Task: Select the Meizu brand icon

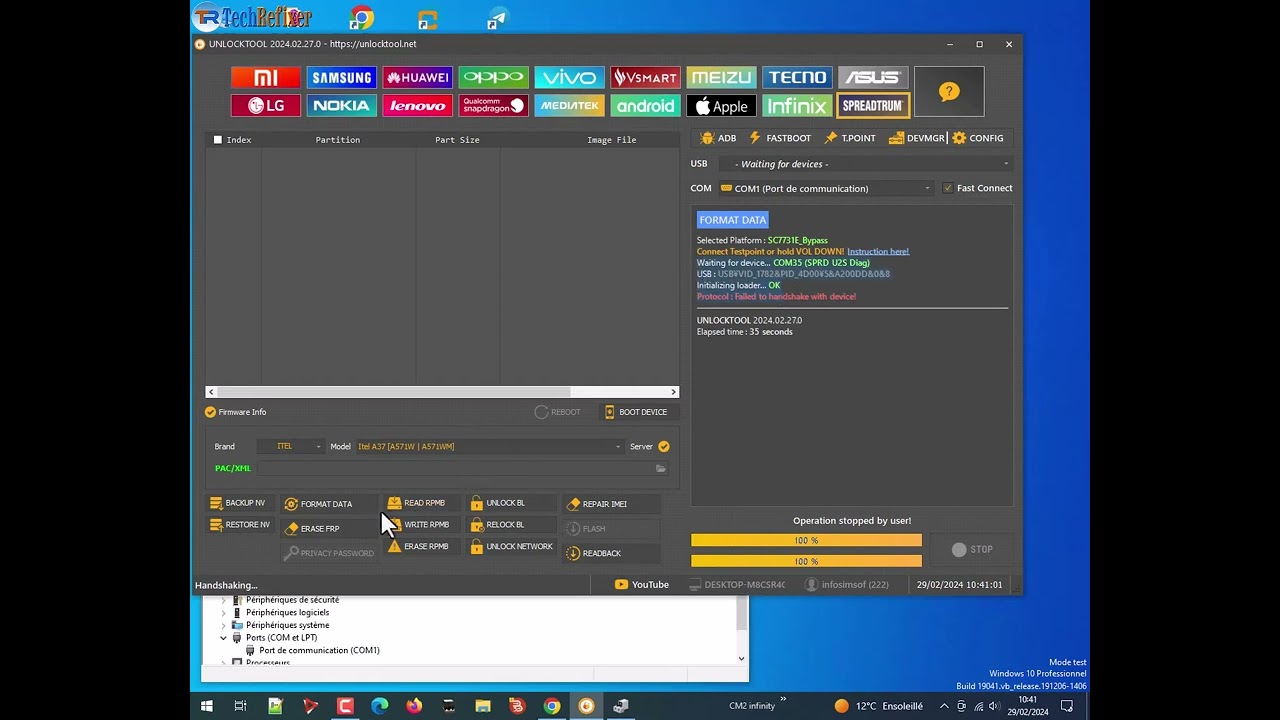Action: [721, 78]
